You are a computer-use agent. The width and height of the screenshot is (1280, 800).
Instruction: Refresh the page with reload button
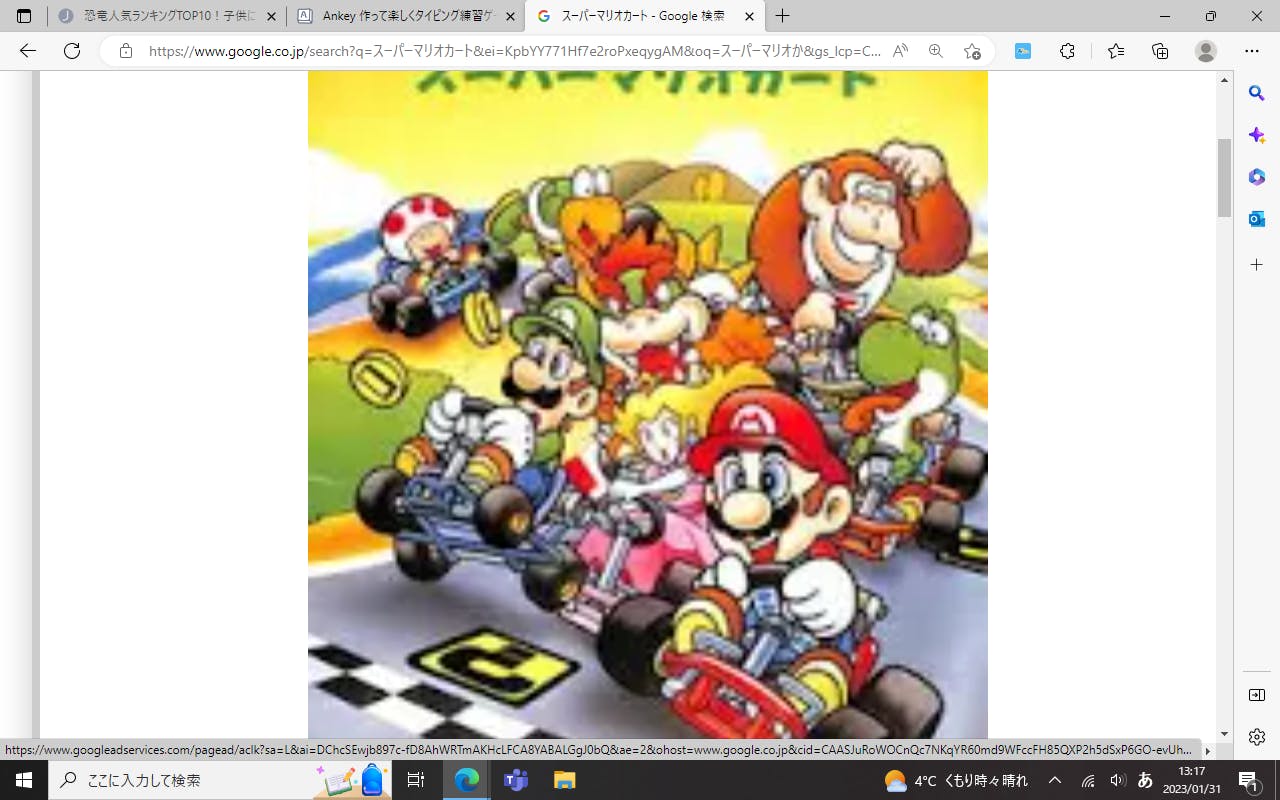[x=72, y=51]
